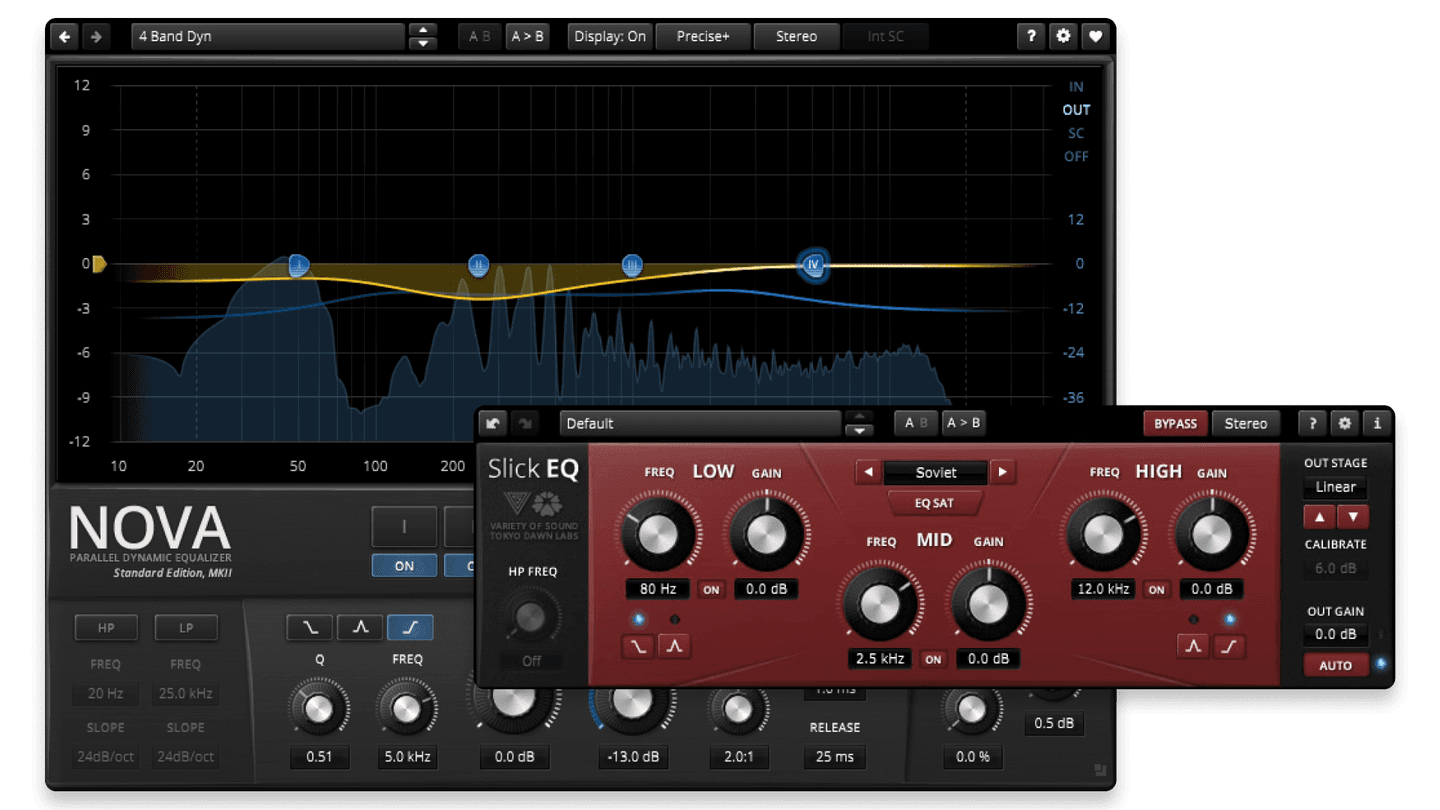This screenshot has height=810, width=1440.
Task: Toggle the MID band ON switch in SlickEQ
Action: [933, 658]
